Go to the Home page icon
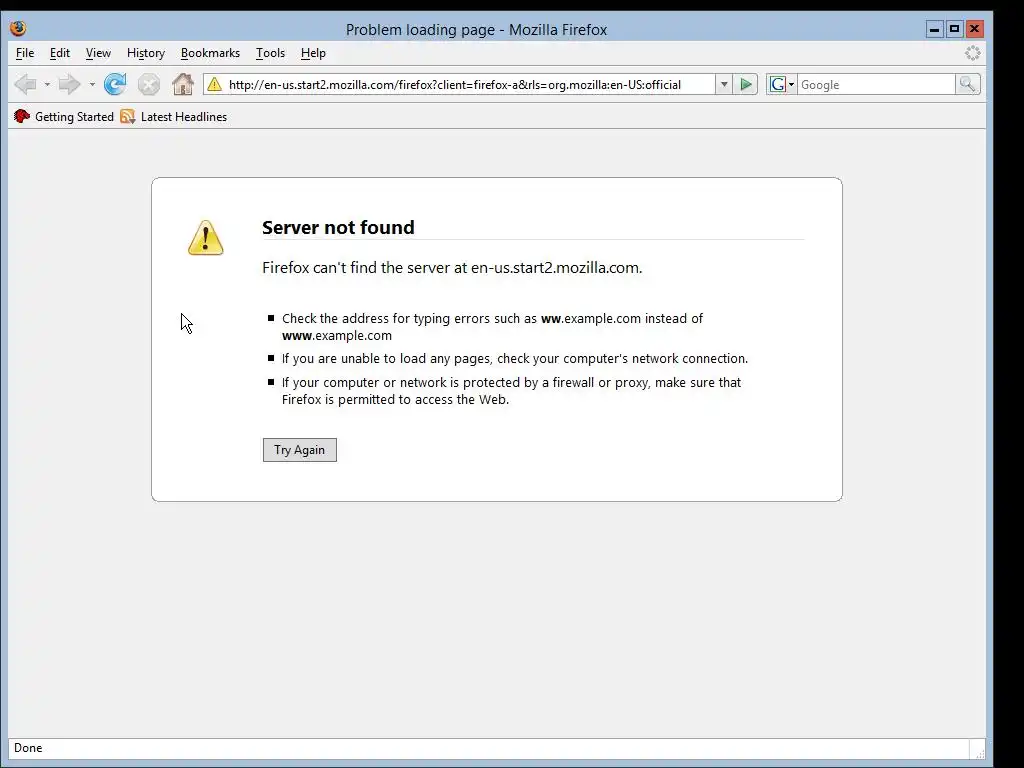 tap(183, 84)
